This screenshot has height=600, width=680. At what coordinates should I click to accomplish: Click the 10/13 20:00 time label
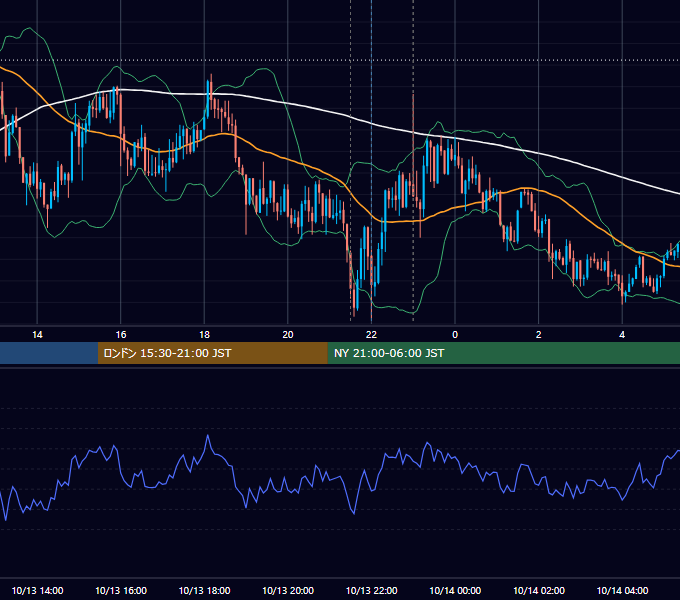click(x=288, y=590)
